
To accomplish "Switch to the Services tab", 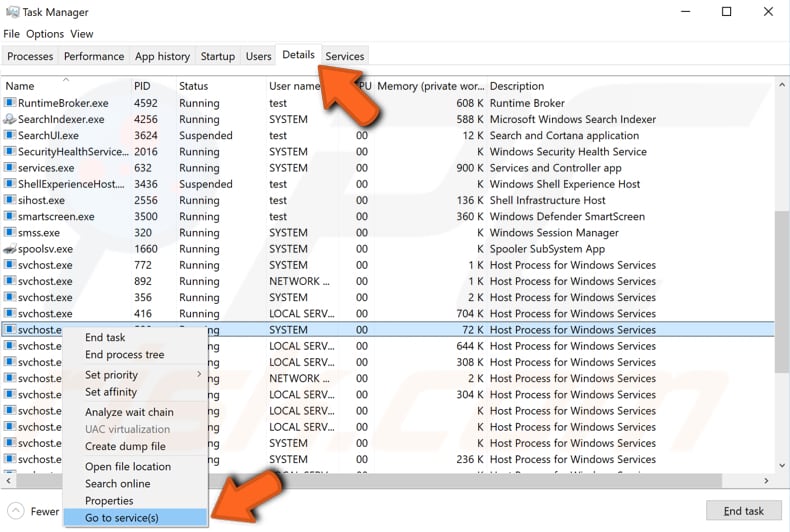I will pos(345,56).
